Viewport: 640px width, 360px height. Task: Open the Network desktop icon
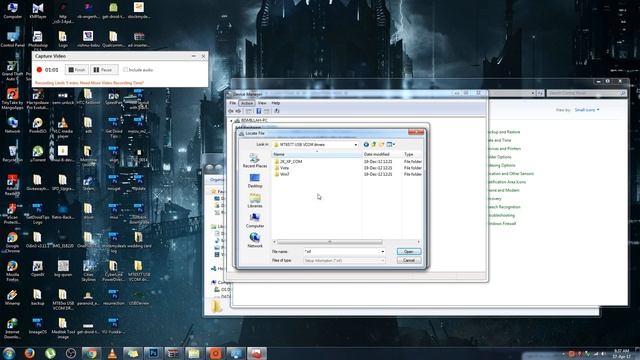[12, 125]
